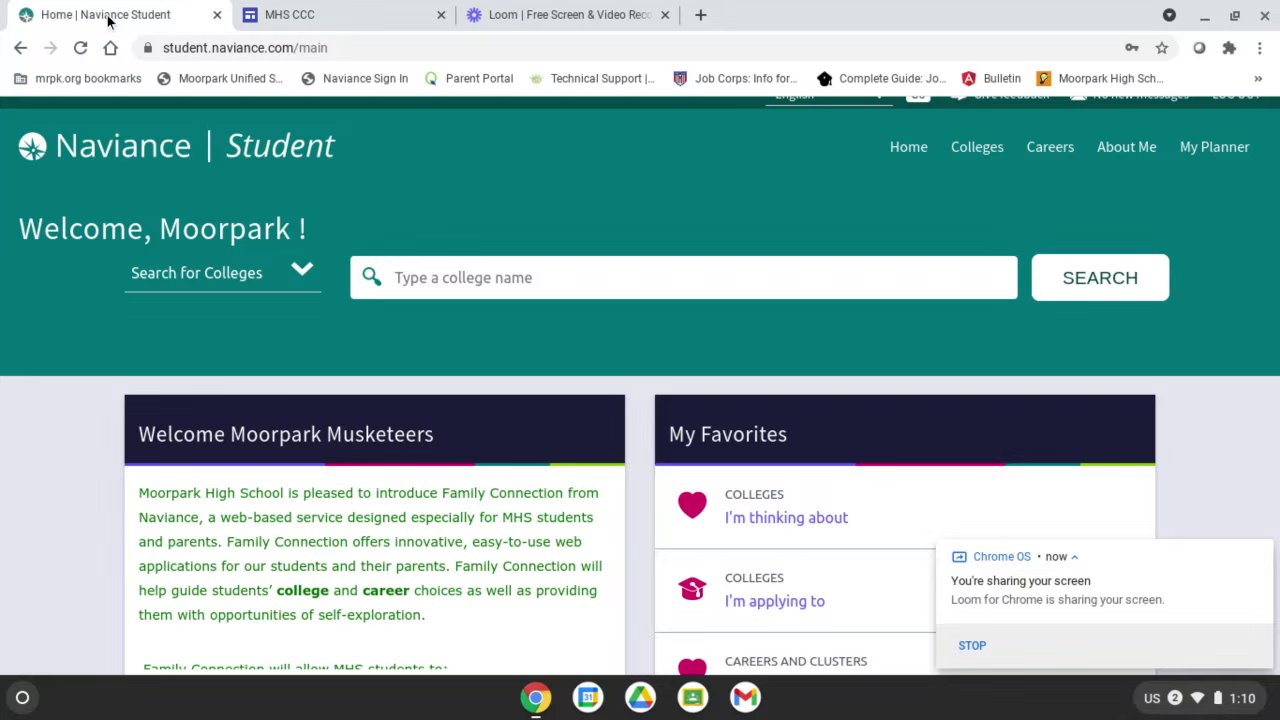Reload the Naviance page
1280x720 pixels.
pos(80,48)
